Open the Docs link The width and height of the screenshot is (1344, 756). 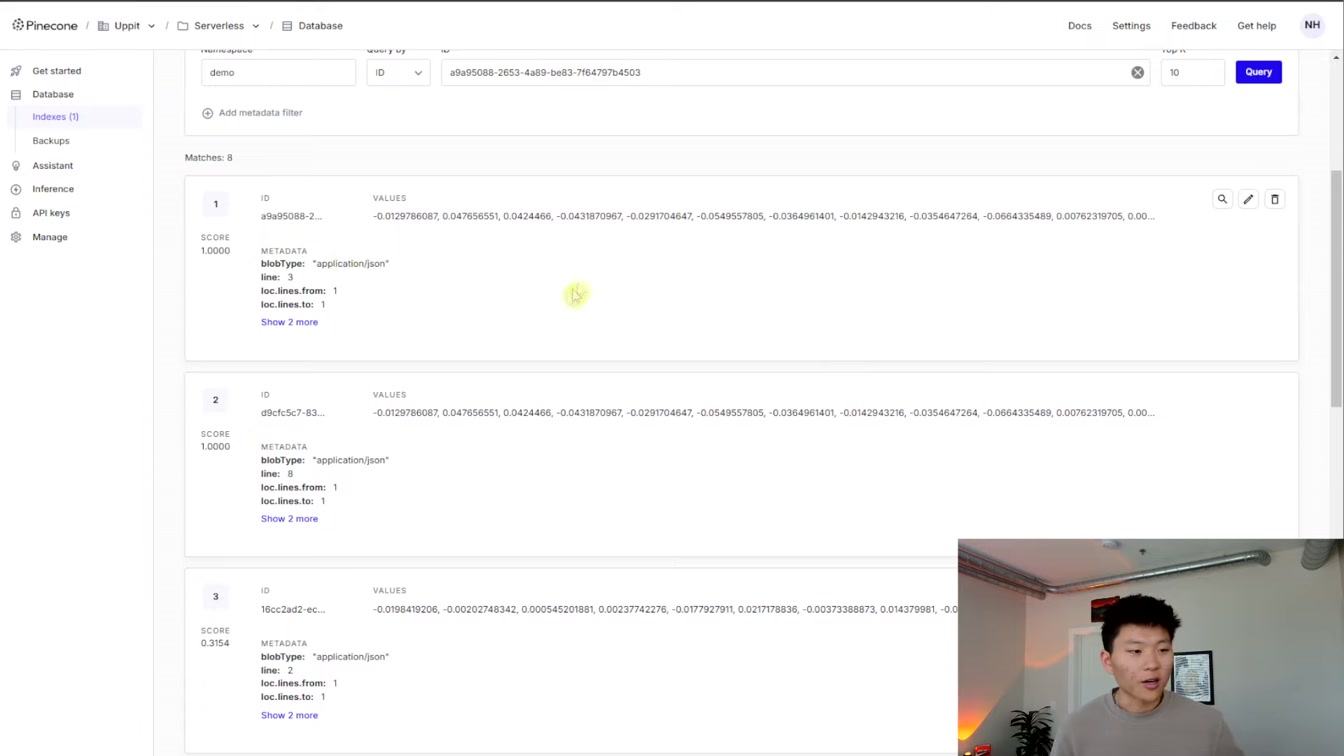1079,25
